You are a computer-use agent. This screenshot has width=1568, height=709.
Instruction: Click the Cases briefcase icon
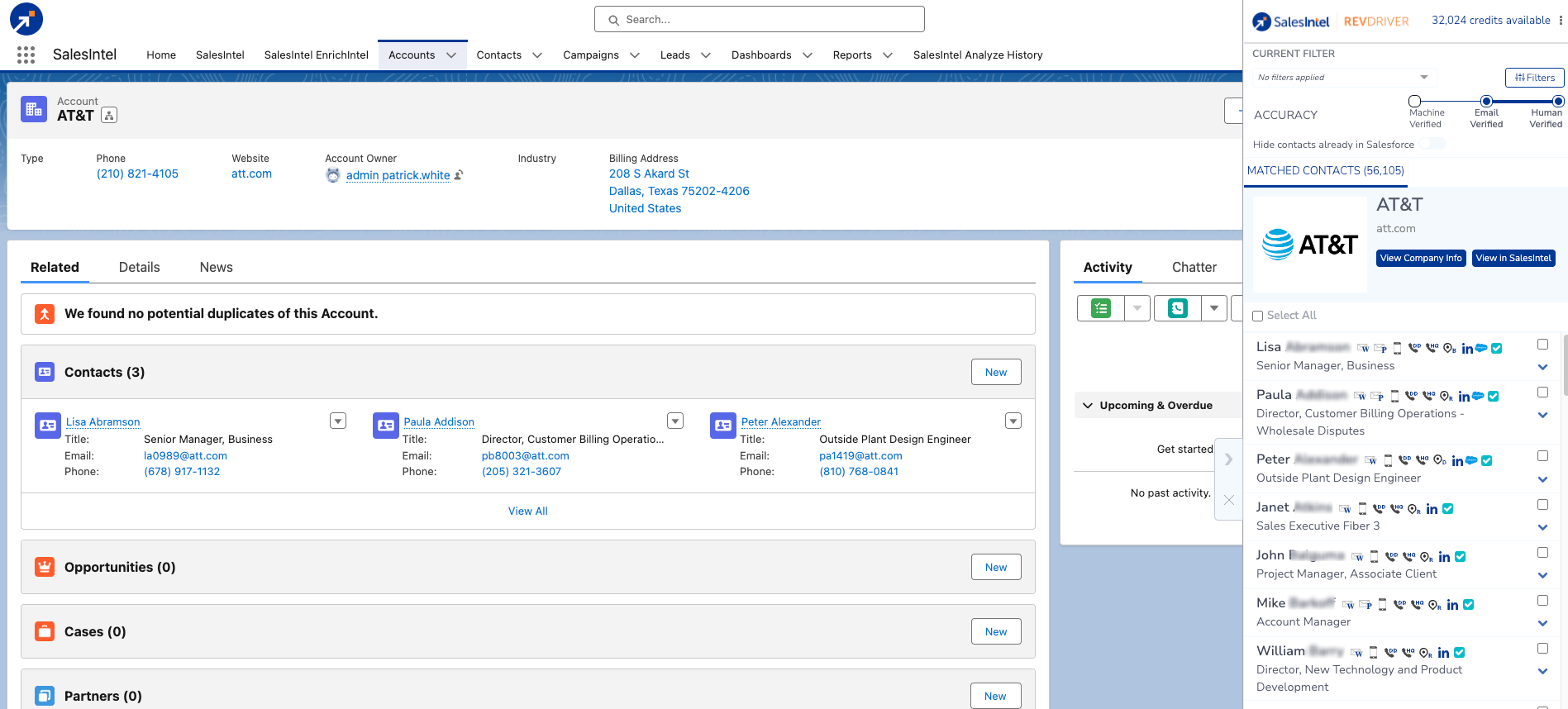(45, 631)
